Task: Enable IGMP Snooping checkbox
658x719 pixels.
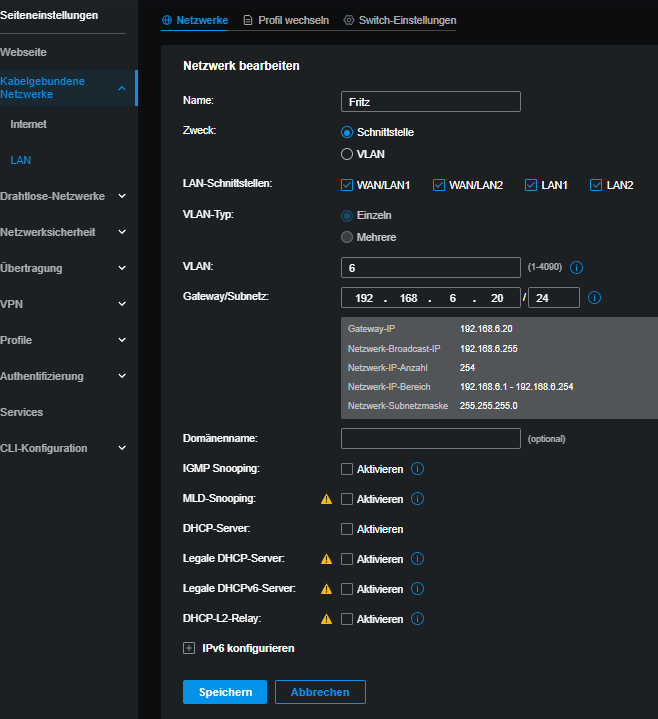Action: [347, 469]
